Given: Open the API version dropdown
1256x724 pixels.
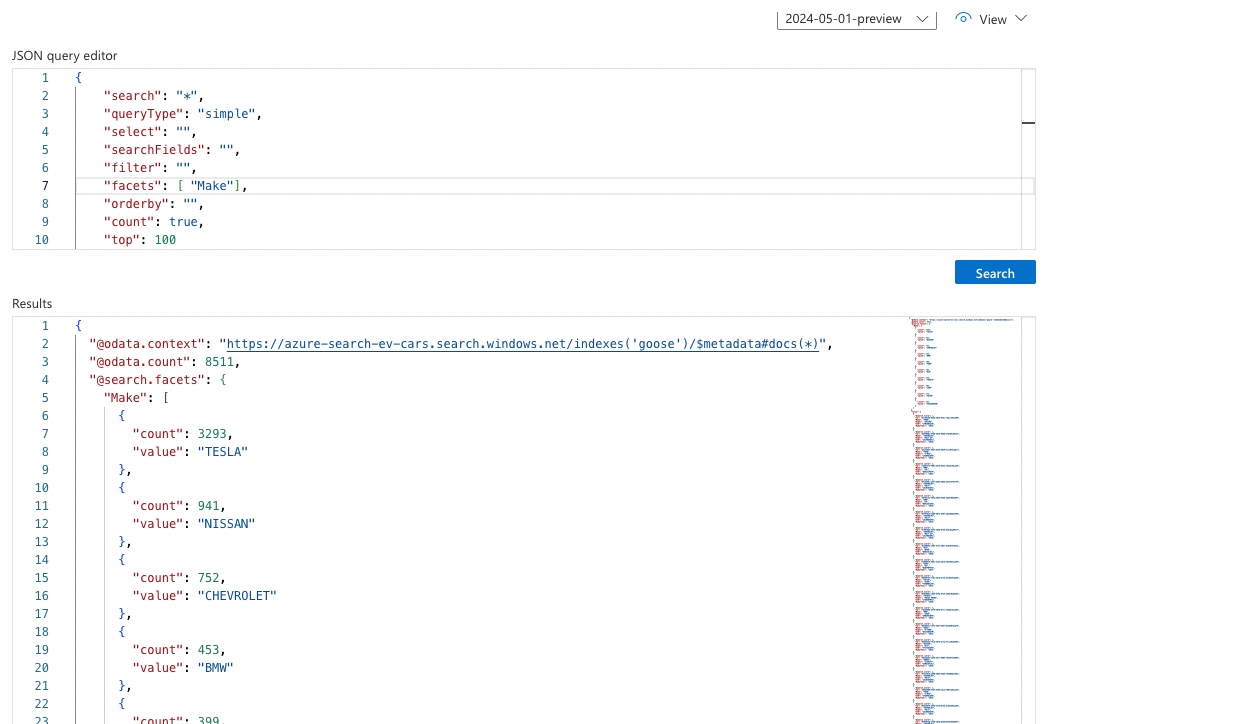Looking at the screenshot, I should 923,18.
